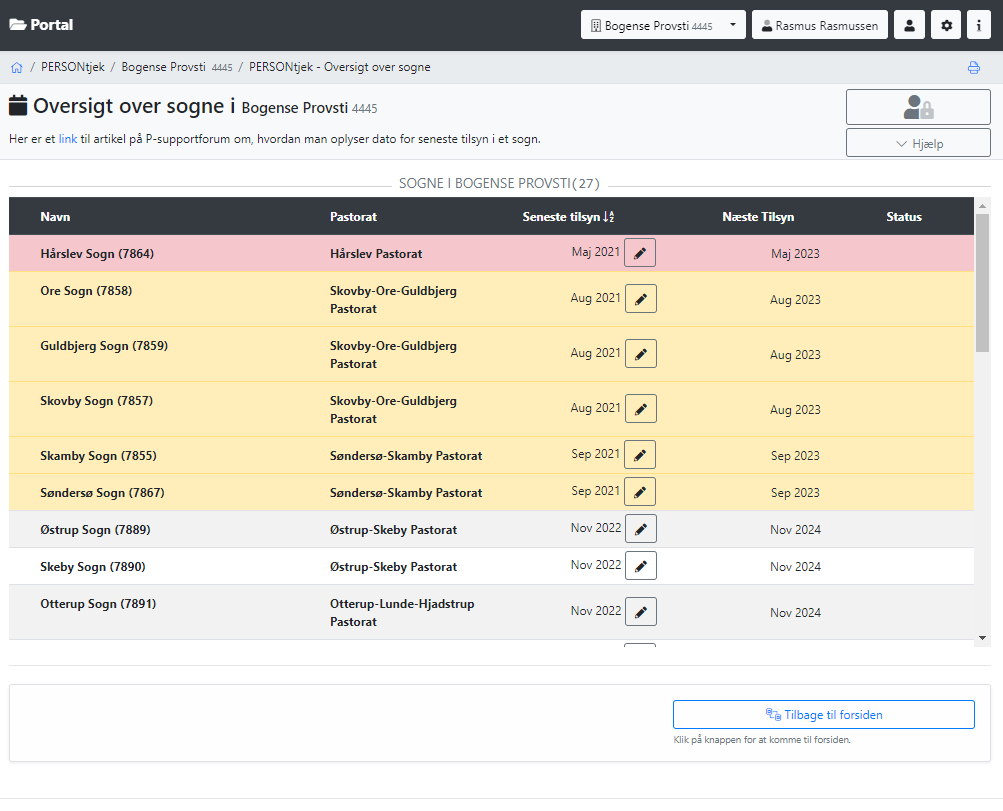Select Skamby Sogn (7855) name
The width and height of the screenshot is (1003, 811).
[99, 456]
